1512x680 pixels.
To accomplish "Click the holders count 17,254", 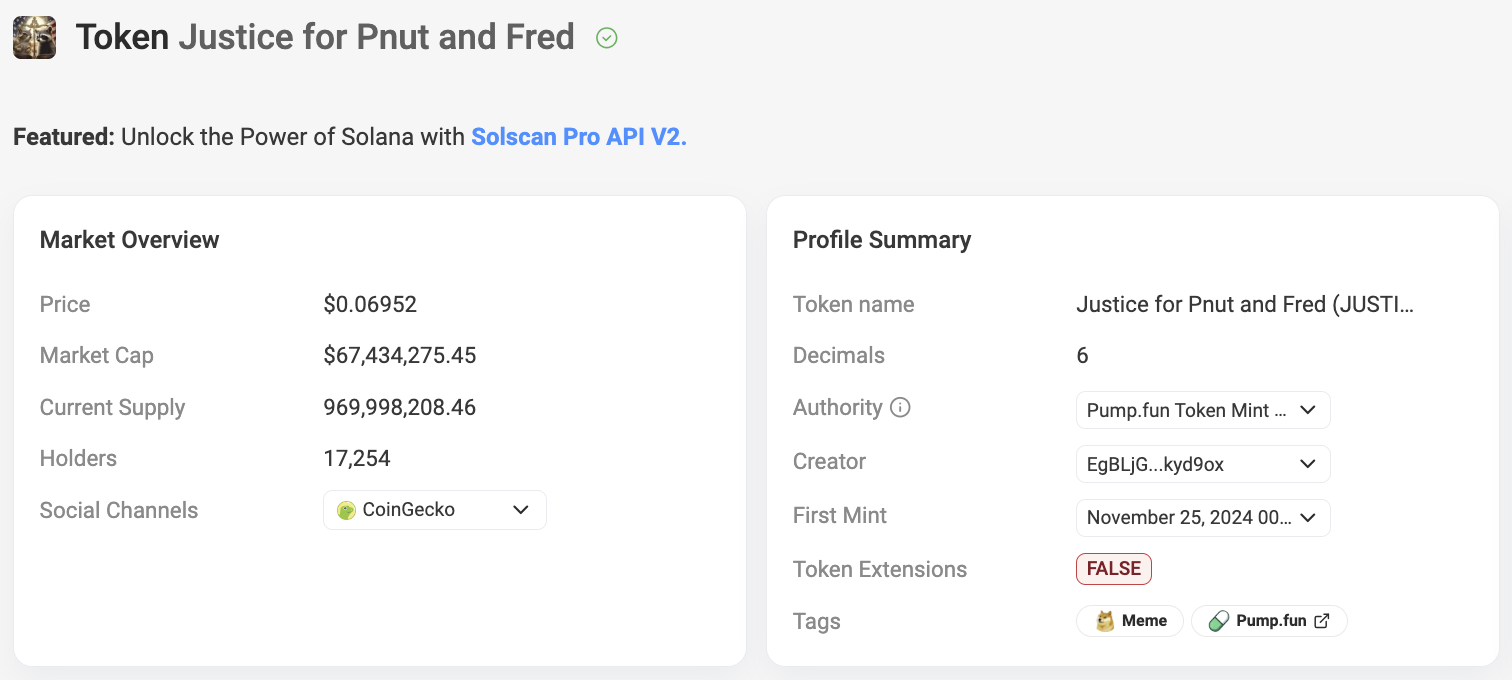I will [x=357, y=459].
